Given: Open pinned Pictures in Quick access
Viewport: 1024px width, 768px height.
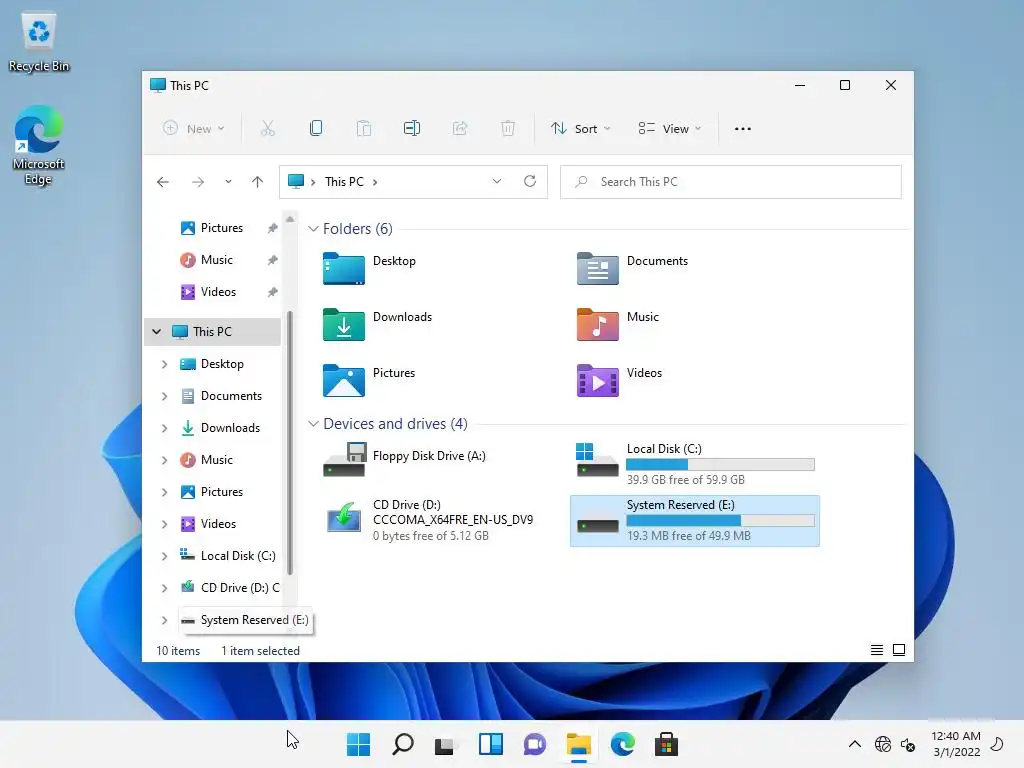Looking at the screenshot, I should point(222,228).
